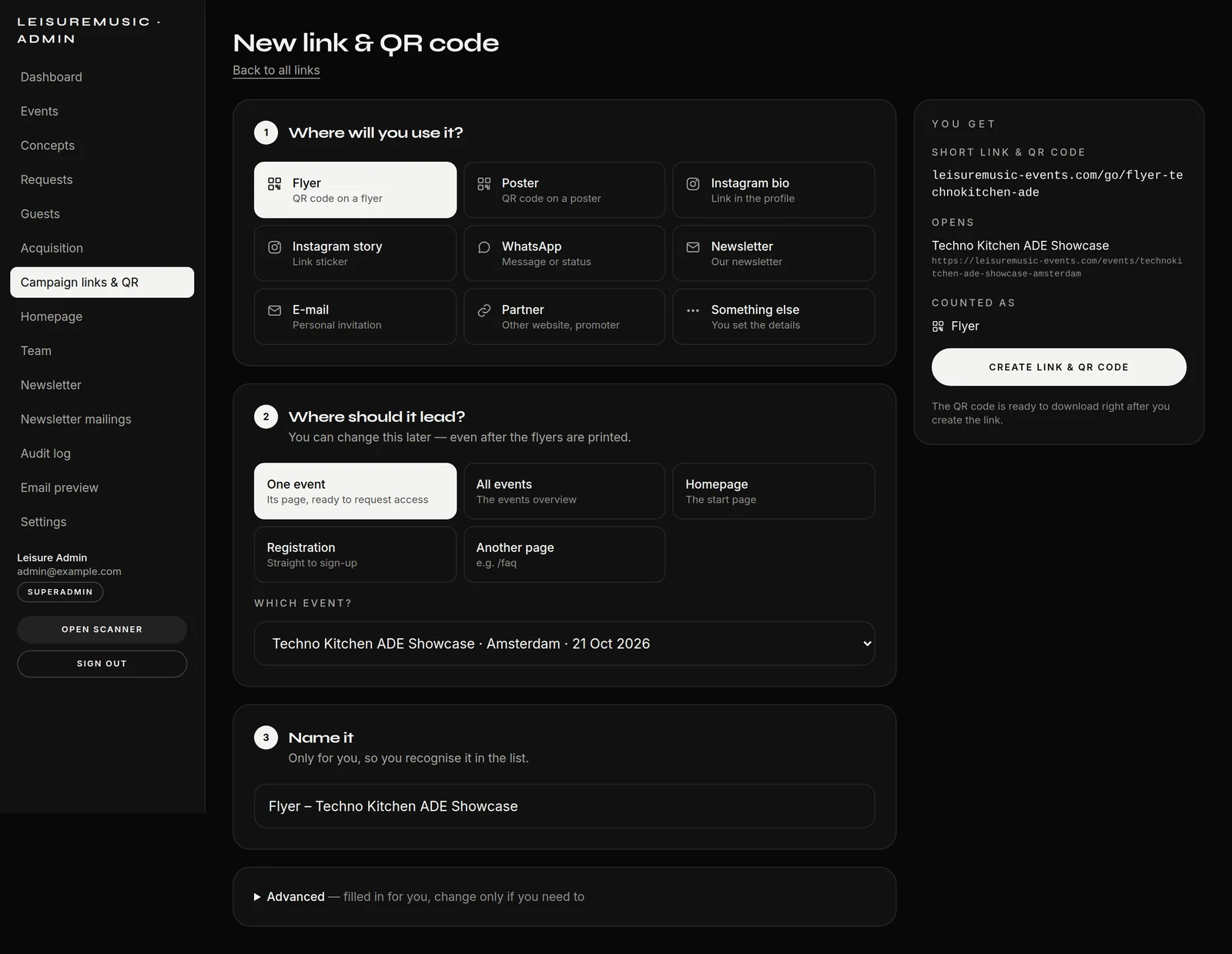Follow the Back to all links link
The image size is (1232, 954).
(276, 70)
